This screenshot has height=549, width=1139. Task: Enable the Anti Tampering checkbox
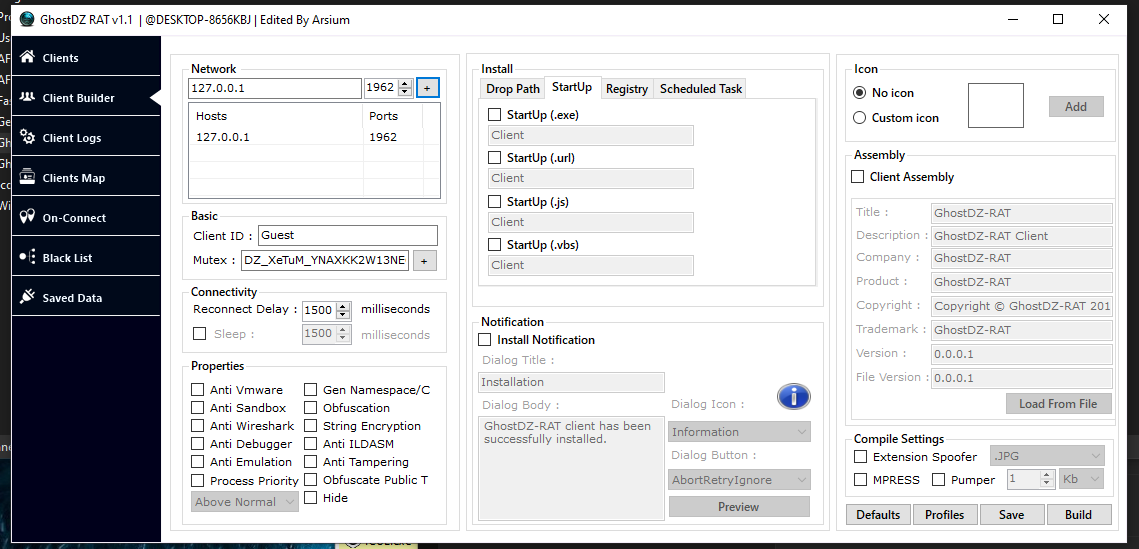coord(310,462)
